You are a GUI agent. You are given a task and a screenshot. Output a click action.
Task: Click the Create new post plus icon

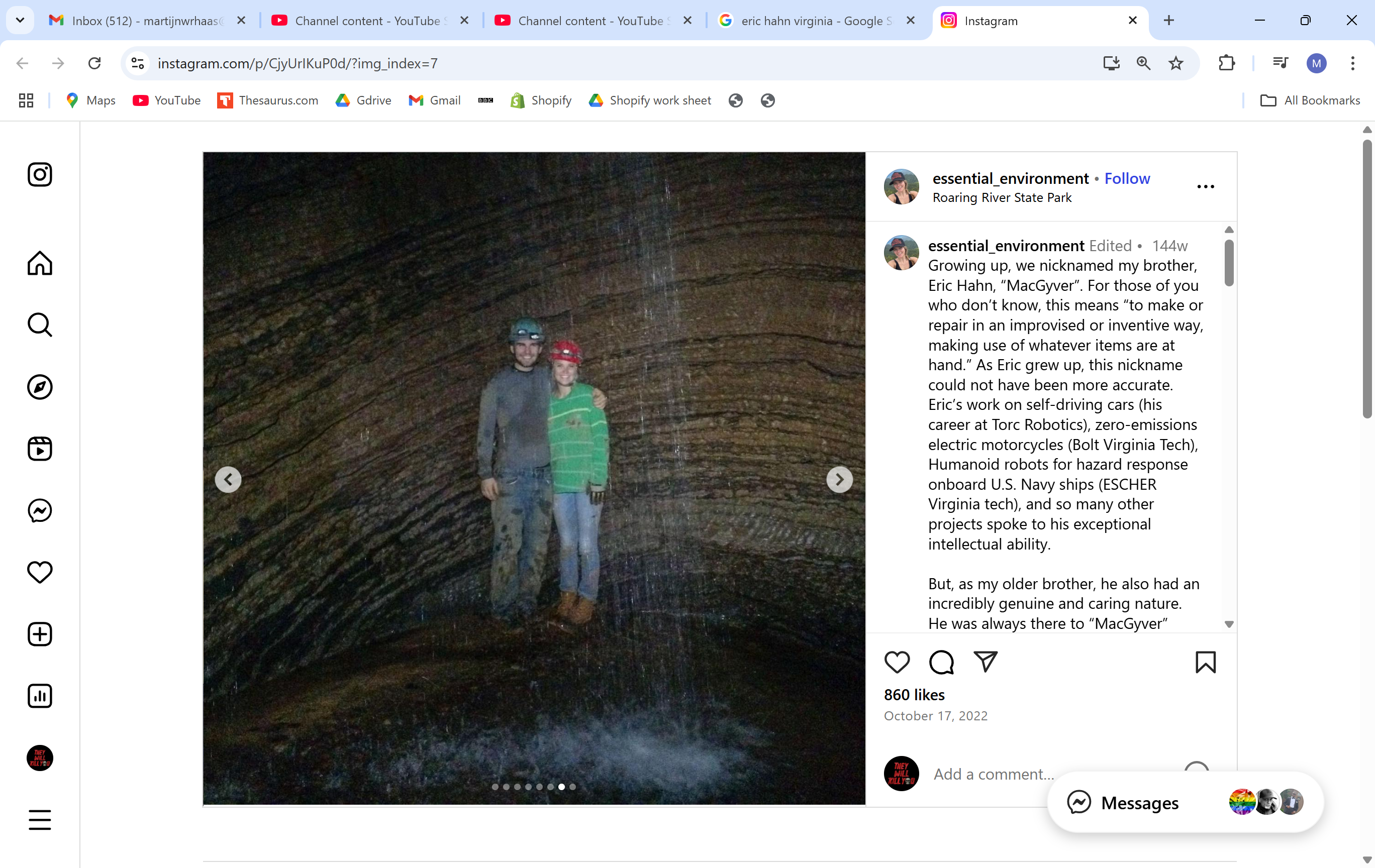coord(39,634)
